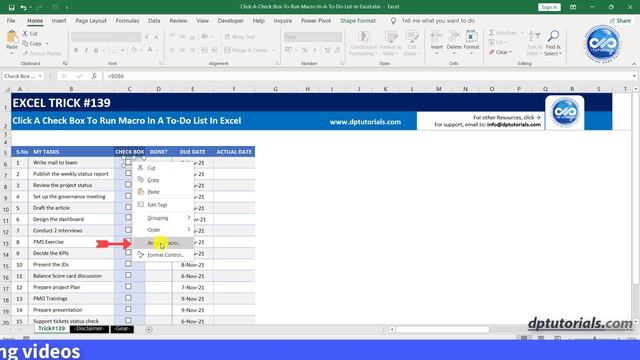Expand the Order submenu in the context menu
640x360 pixels.
pos(189,230)
